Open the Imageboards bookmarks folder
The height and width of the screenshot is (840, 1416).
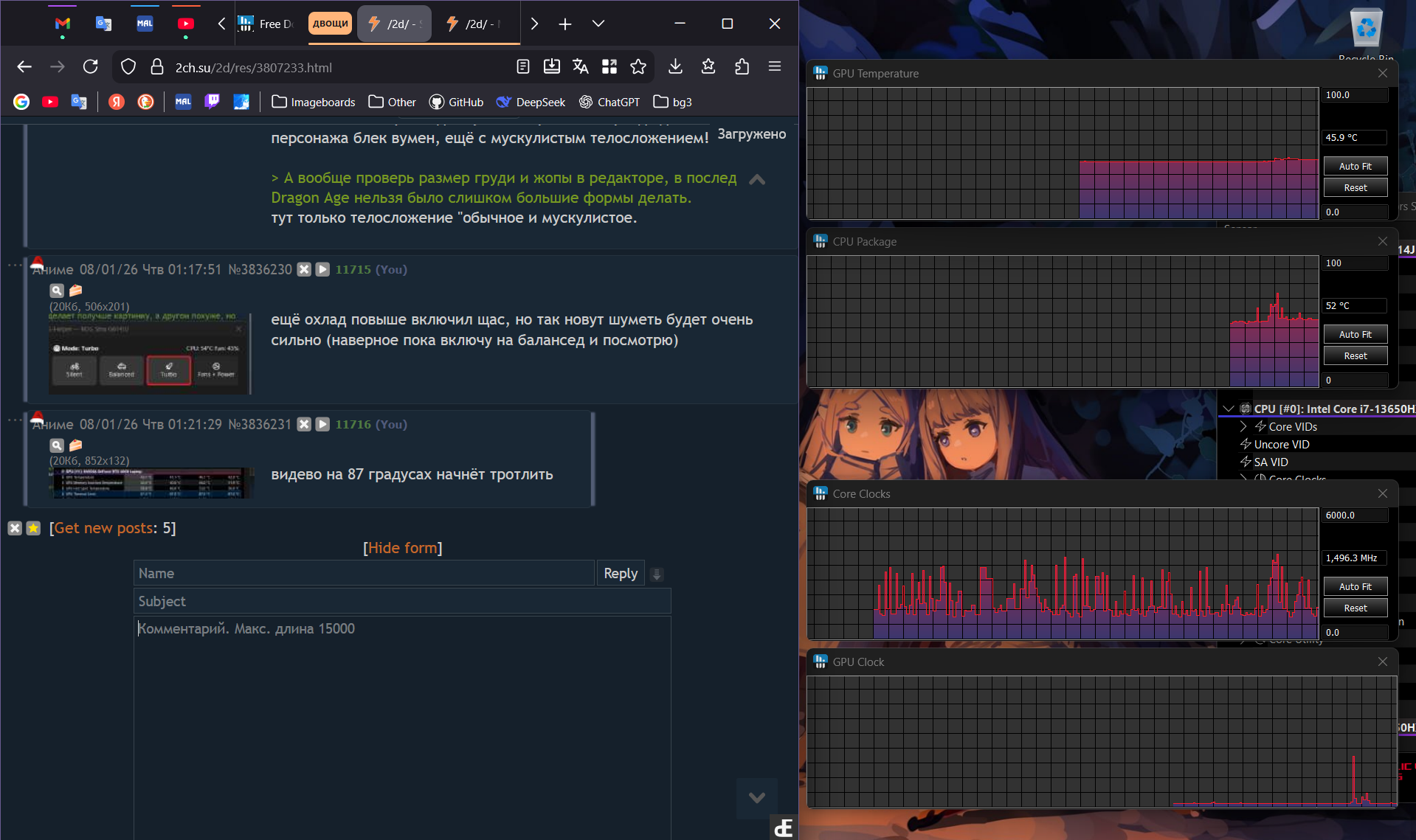314,102
